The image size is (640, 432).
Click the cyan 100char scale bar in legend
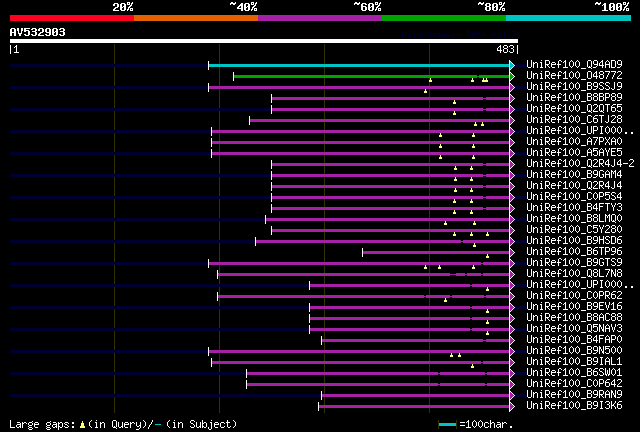(447, 425)
